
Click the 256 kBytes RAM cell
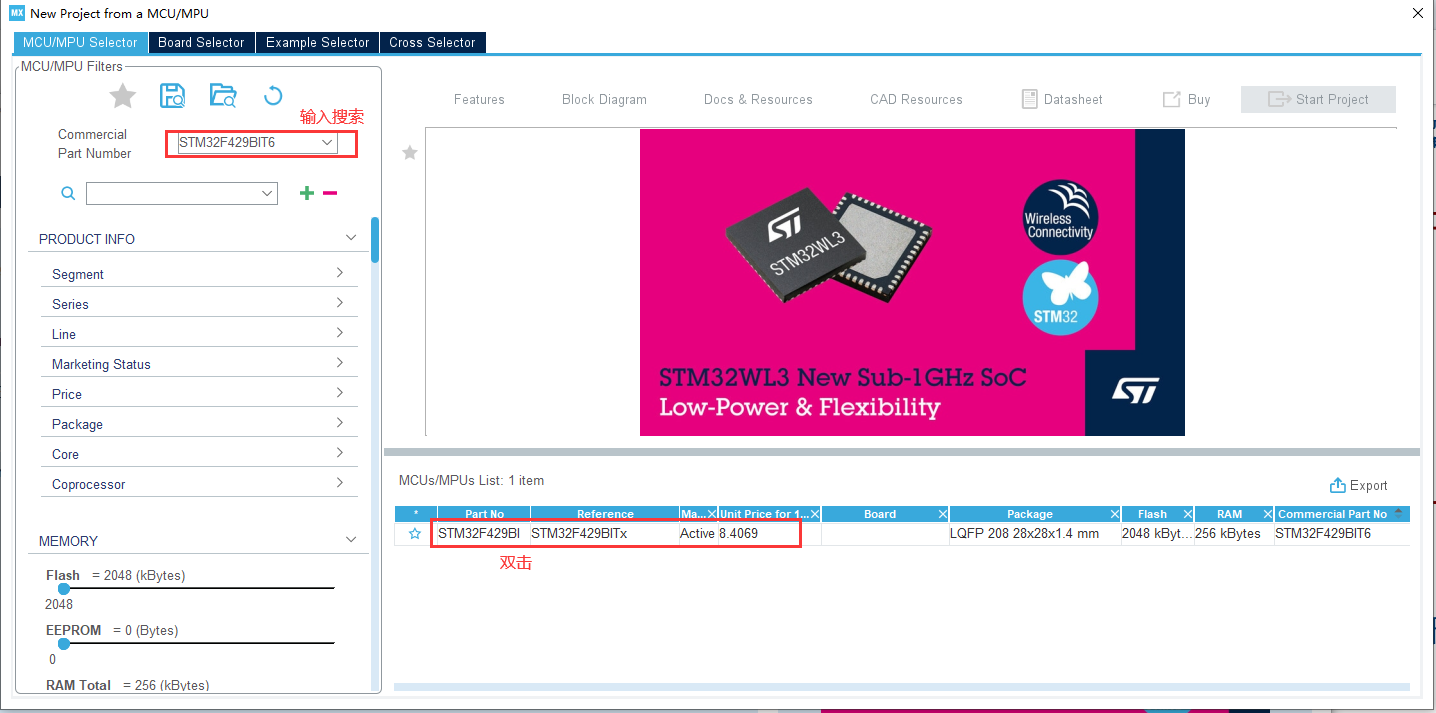pyautogui.click(x=1234, y=534)
